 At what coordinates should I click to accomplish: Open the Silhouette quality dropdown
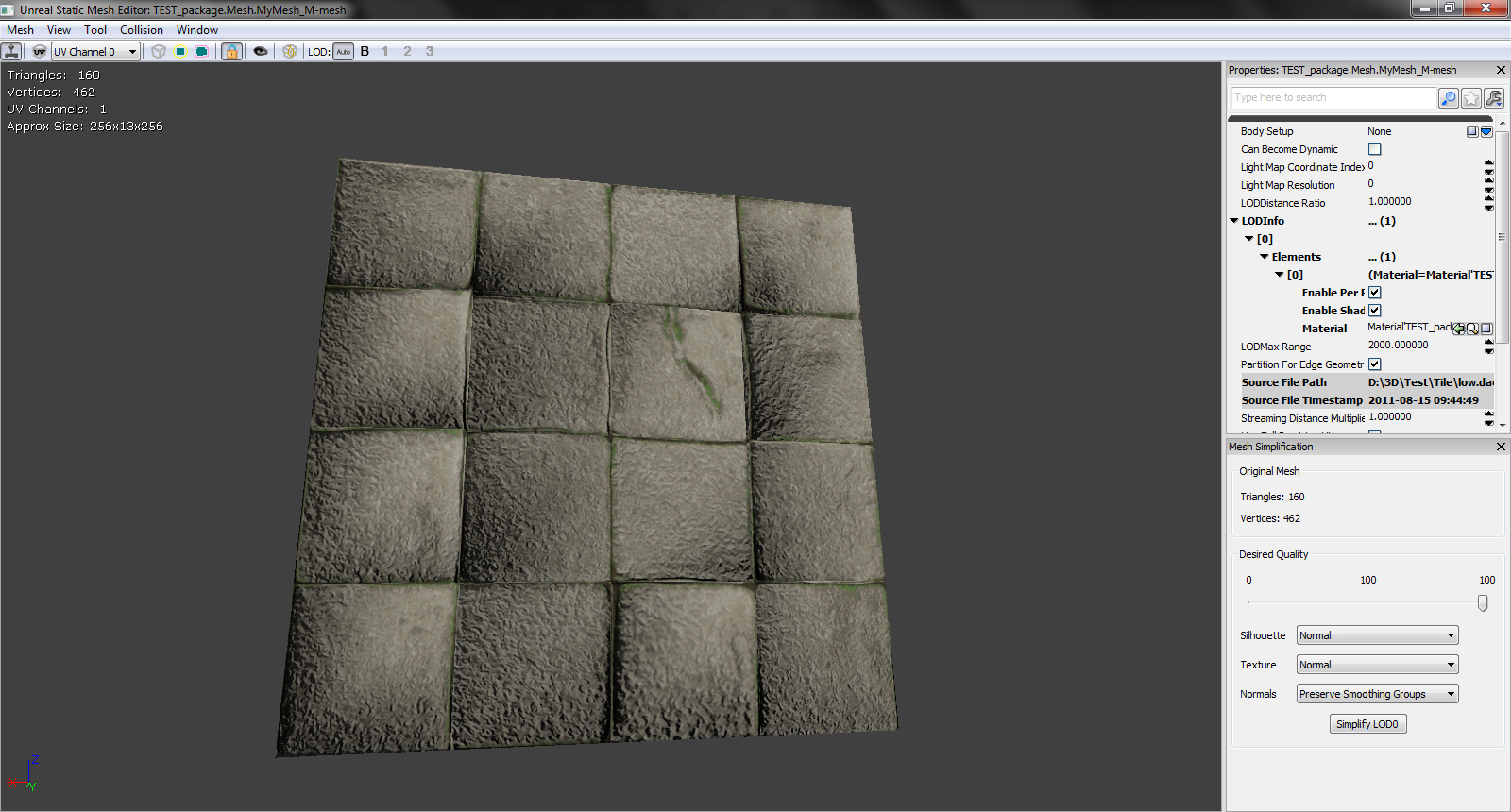click(x=1377, y=635)
